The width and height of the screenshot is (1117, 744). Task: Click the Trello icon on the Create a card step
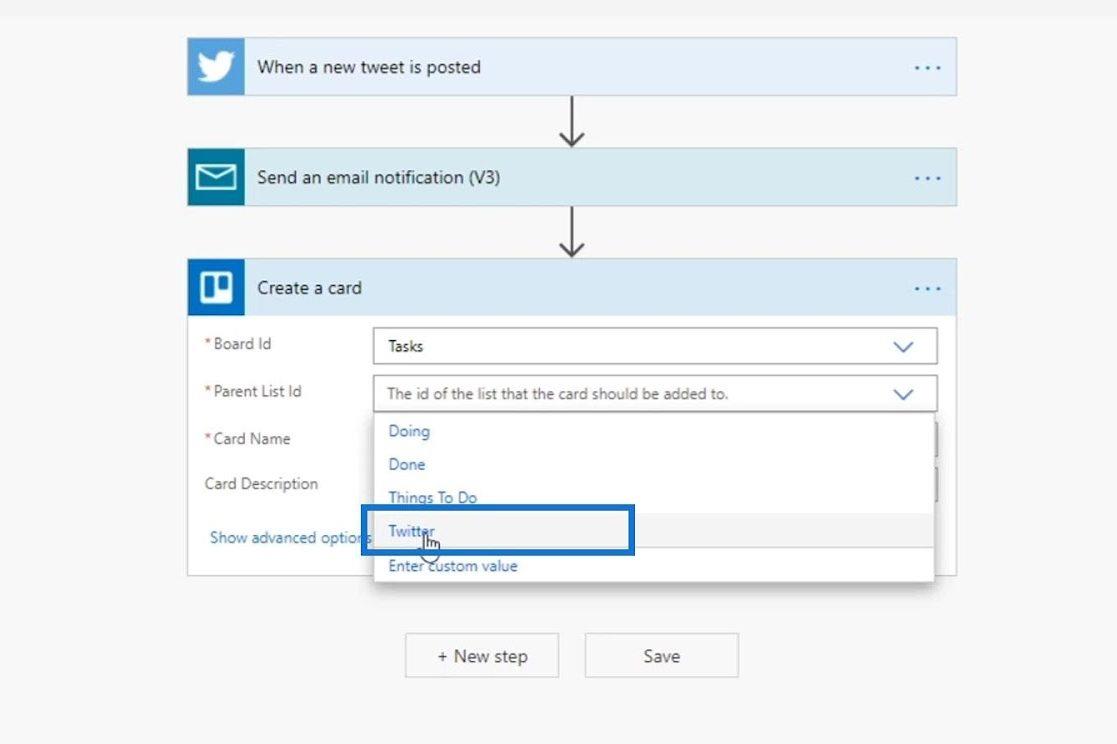[x=216, y=287]
